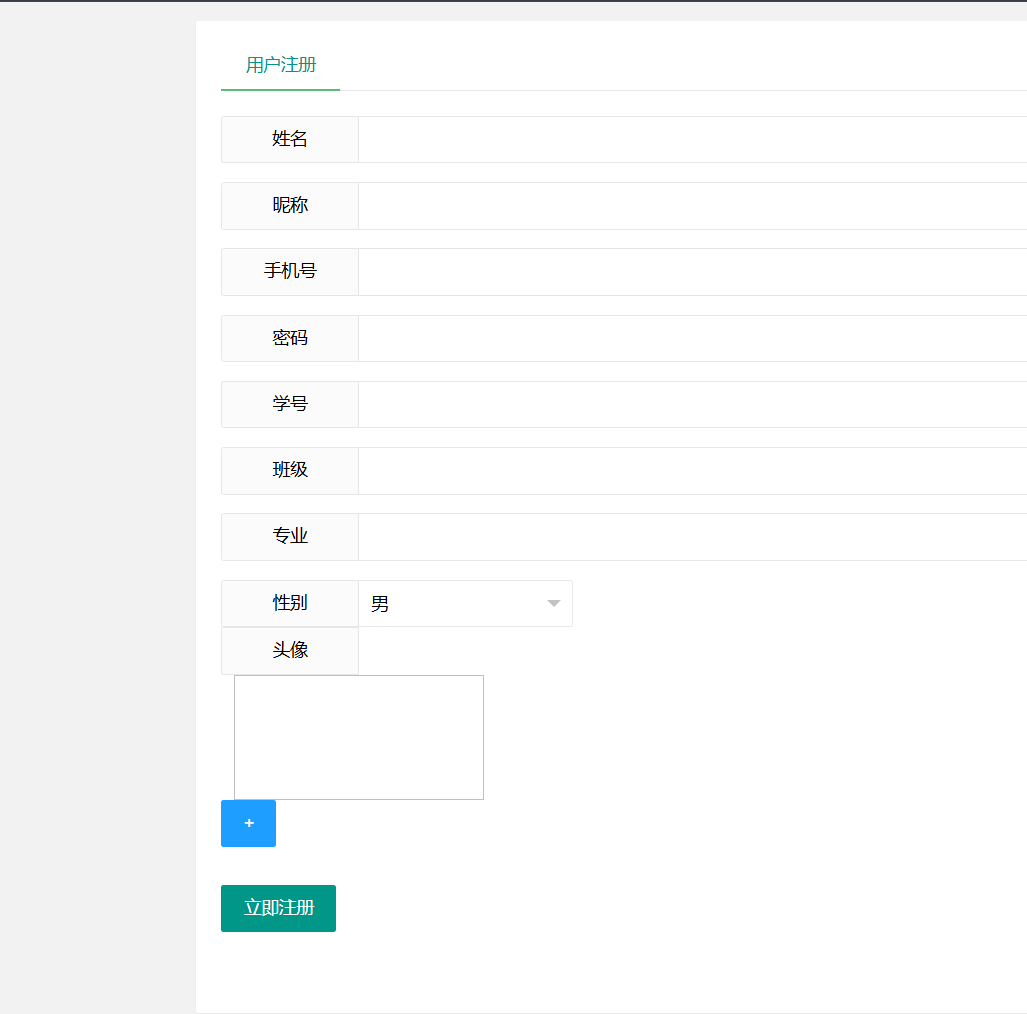Screen dimensions: 1027x1014
Task: Focus the 昵称 input box
Action: [692, 206]
